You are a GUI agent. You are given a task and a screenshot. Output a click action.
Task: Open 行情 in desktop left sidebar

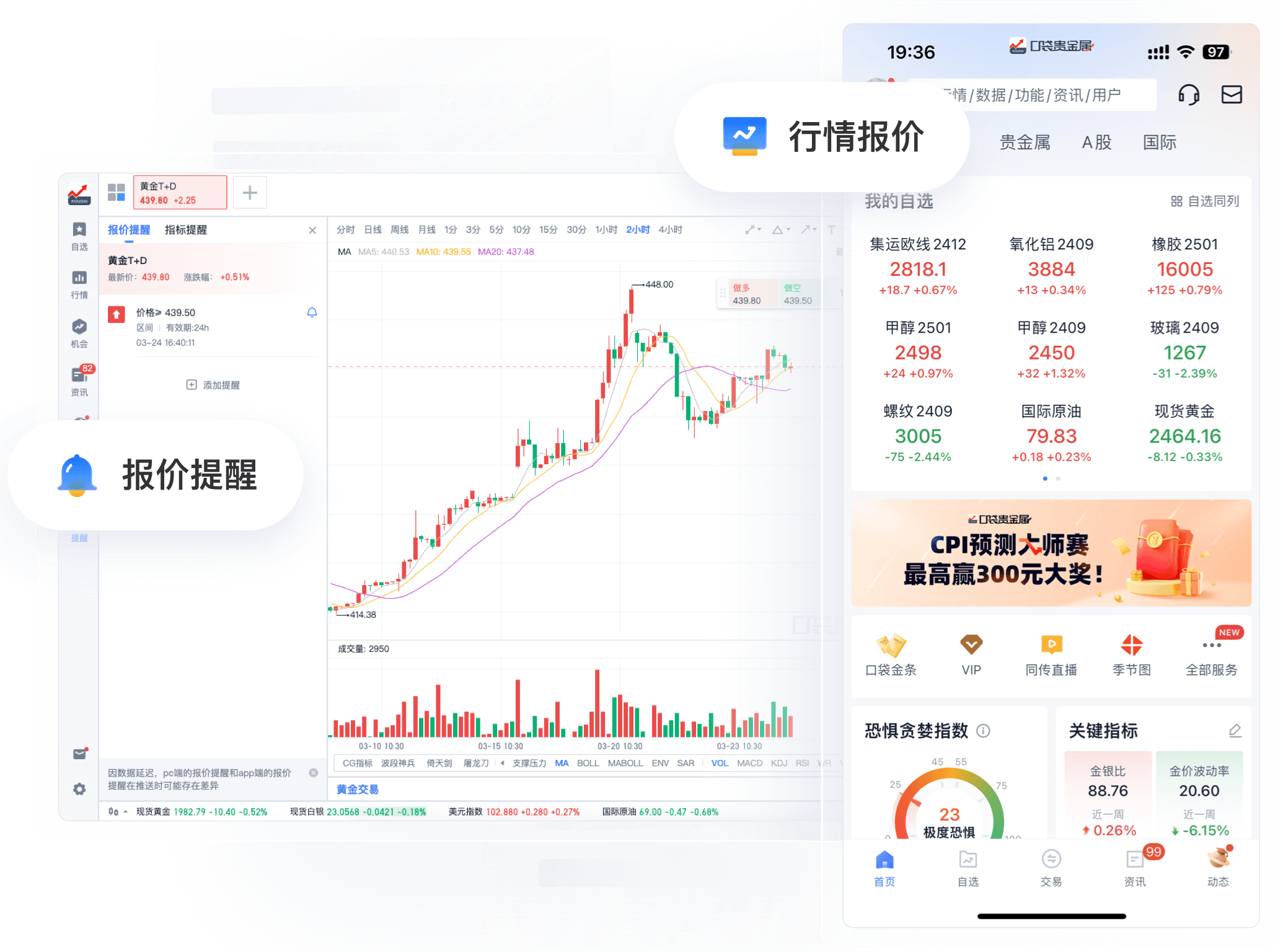[x=79, y=284]
